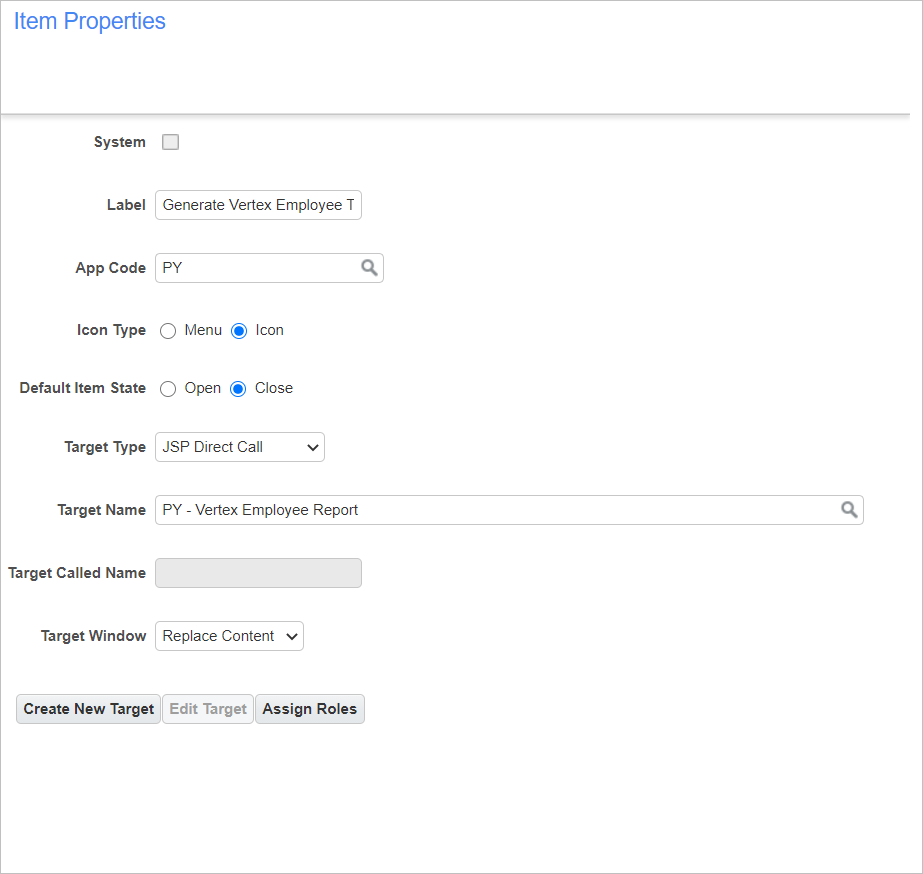Screen dimensions: 923x874
Task: Click the "Default Item State" label text
Action: point(82,388)
